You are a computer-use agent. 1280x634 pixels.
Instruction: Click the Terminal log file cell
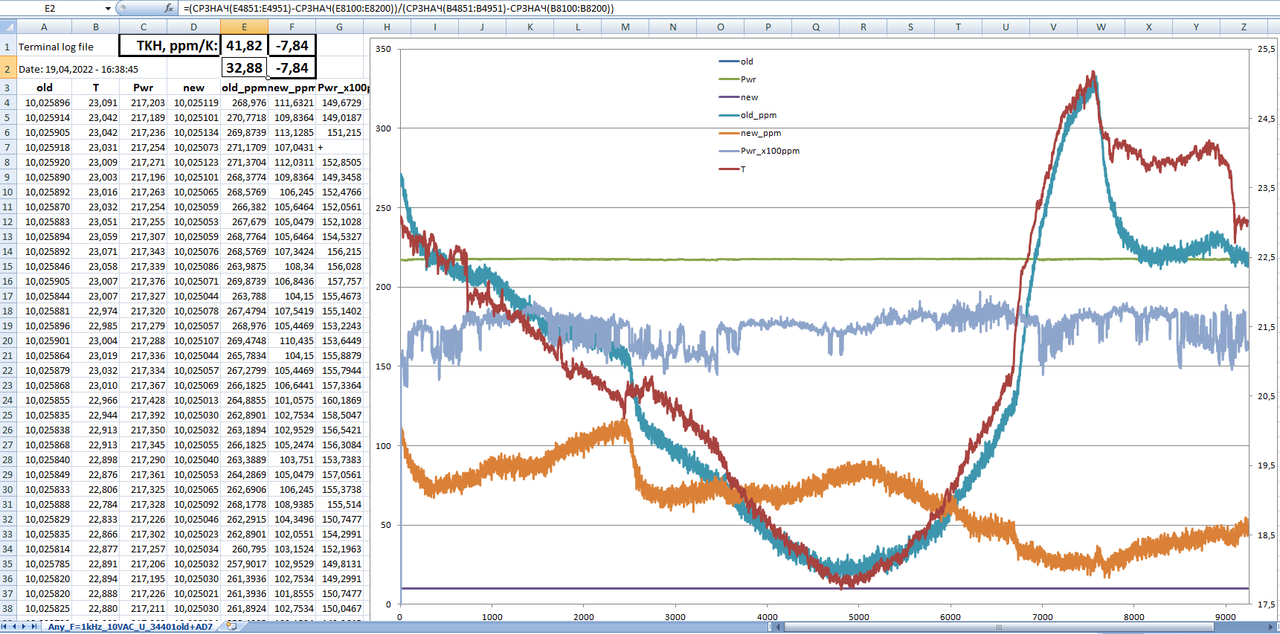click(54, 47)
